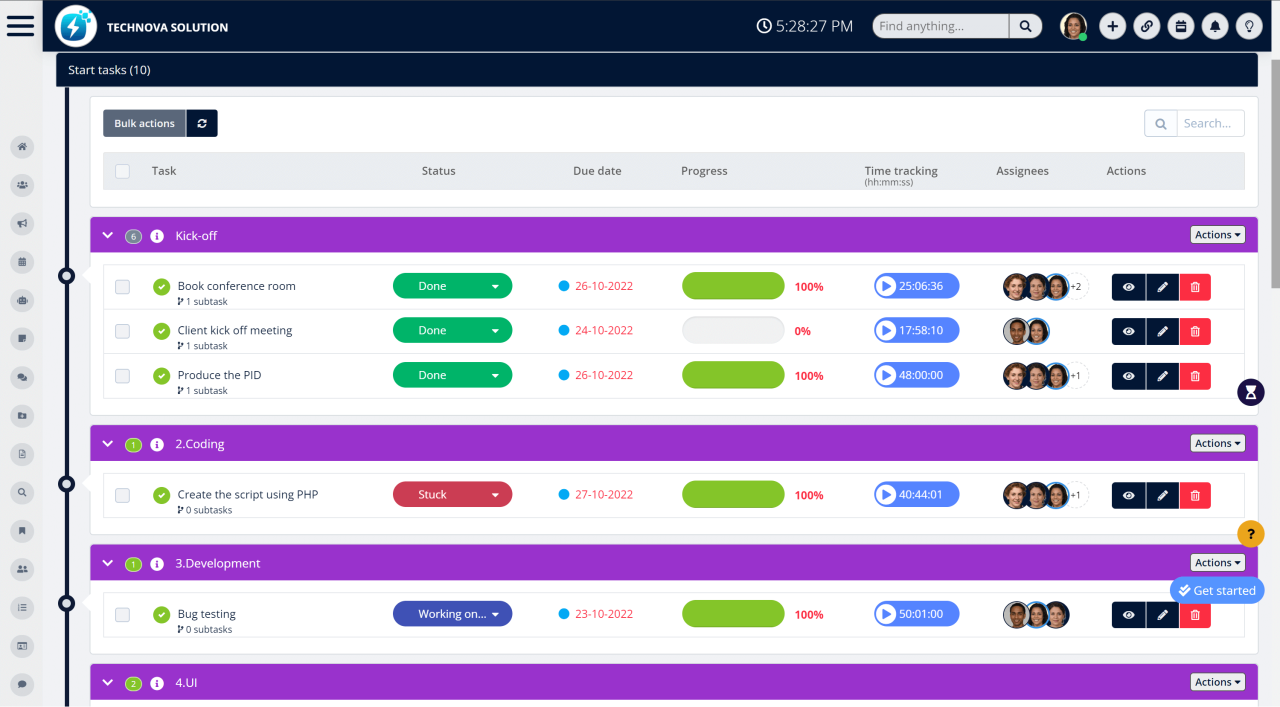Open the calendar icon in the top bar
The width and height of the screenshot is (1280, 707).
point(1180,26)
